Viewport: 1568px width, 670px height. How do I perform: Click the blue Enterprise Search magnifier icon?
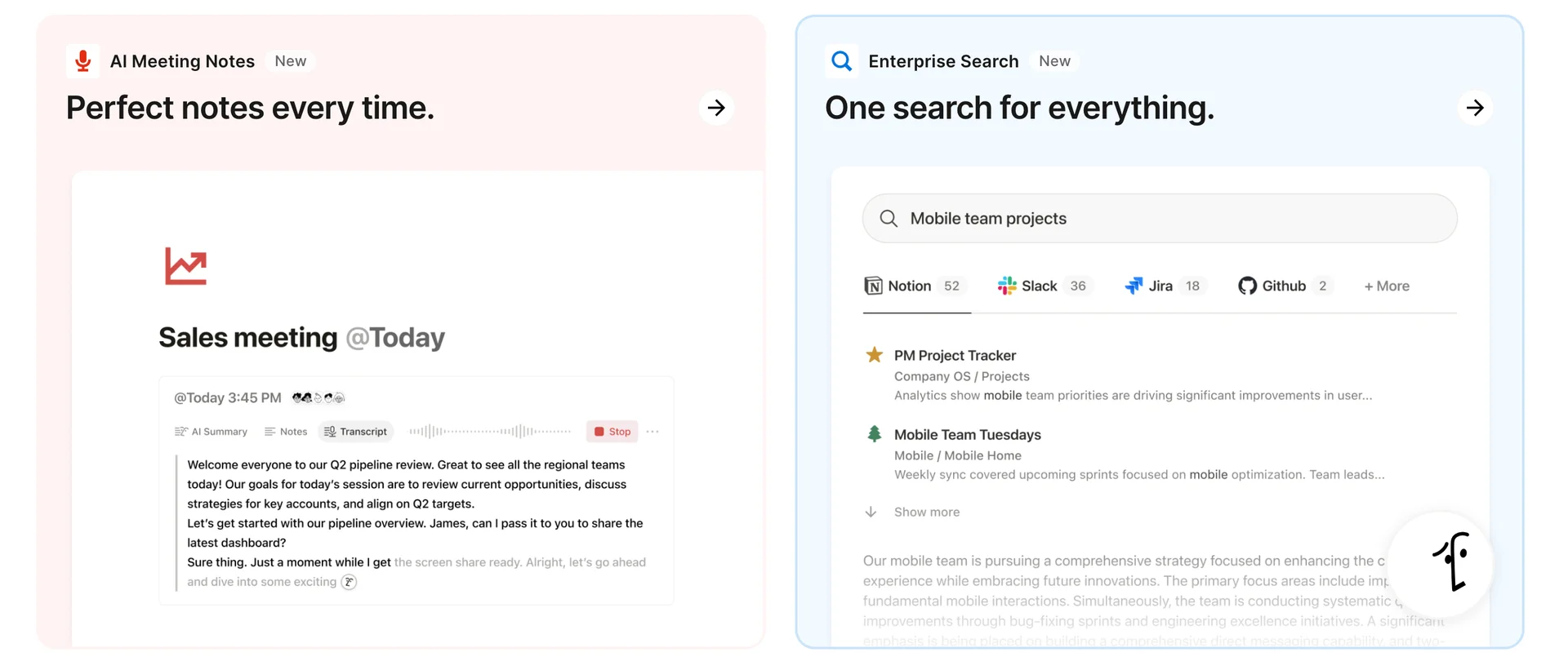click(x=841, y=61)
